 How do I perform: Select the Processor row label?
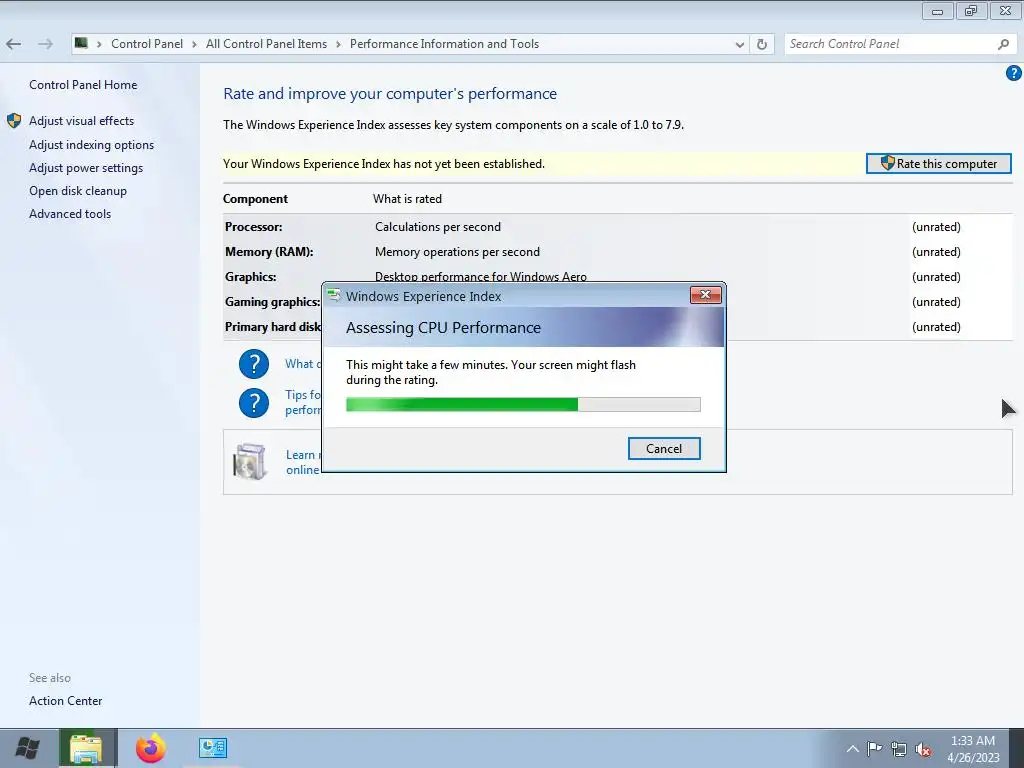click(254, 227)
